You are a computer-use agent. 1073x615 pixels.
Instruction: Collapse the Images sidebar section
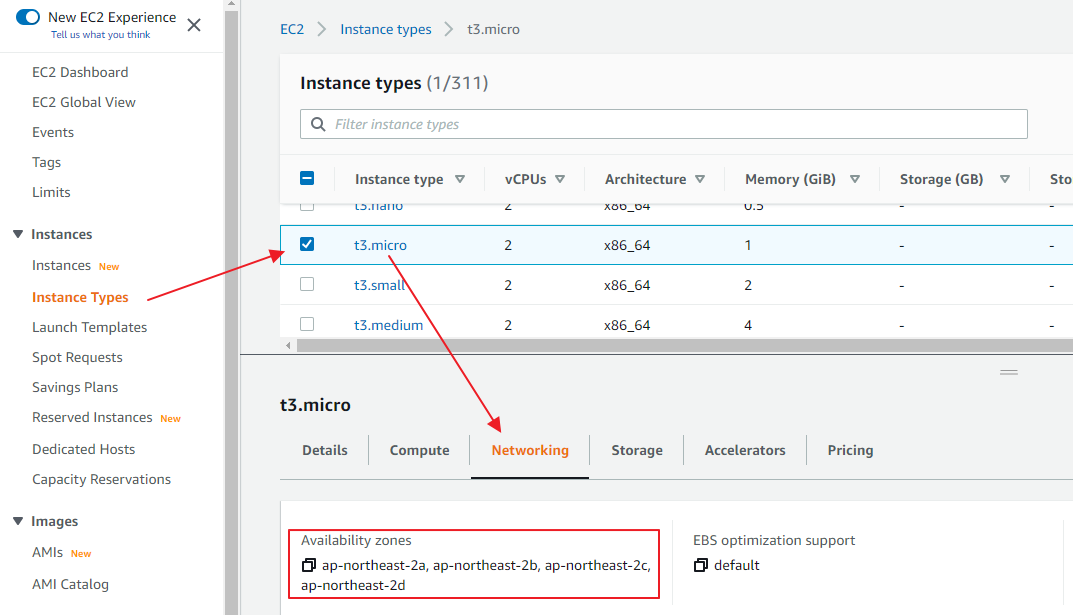click(18, 521)
